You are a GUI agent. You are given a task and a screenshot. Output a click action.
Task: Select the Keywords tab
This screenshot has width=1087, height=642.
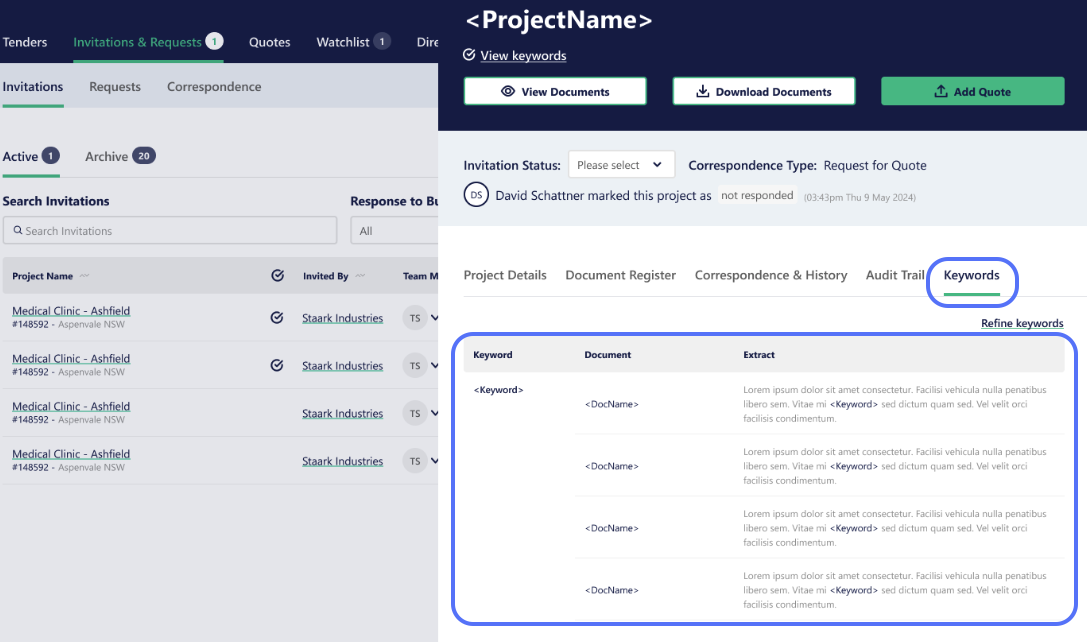pyautogui.click(x=971, y=275)
